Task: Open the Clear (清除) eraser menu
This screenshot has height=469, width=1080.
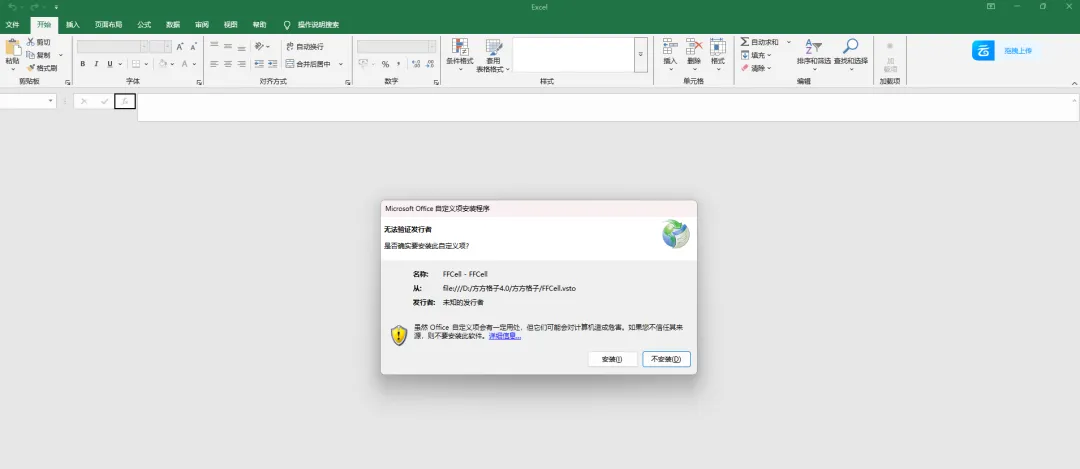Action: [756, 68]
